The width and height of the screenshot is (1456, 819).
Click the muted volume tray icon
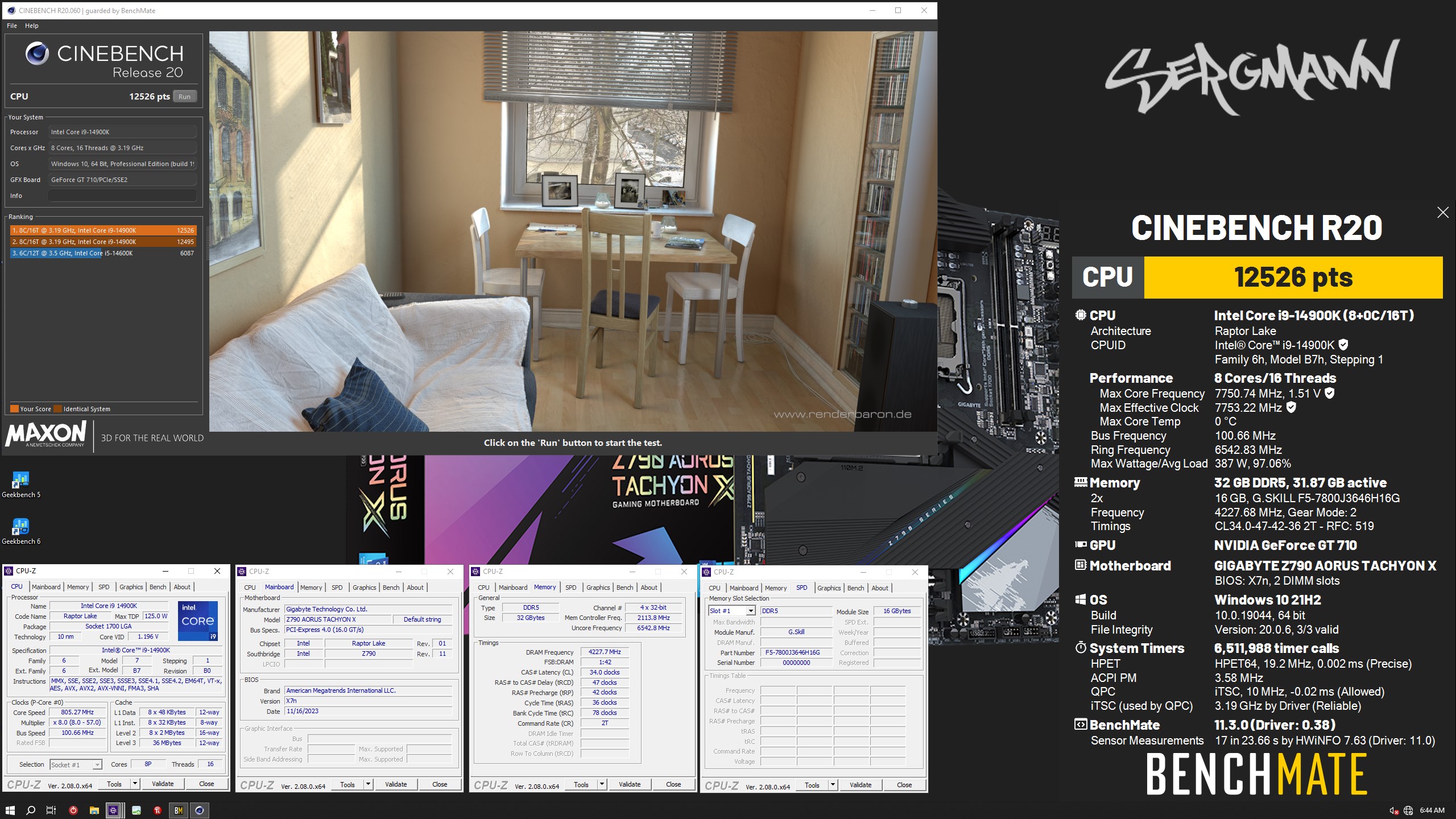point(1393,810)
